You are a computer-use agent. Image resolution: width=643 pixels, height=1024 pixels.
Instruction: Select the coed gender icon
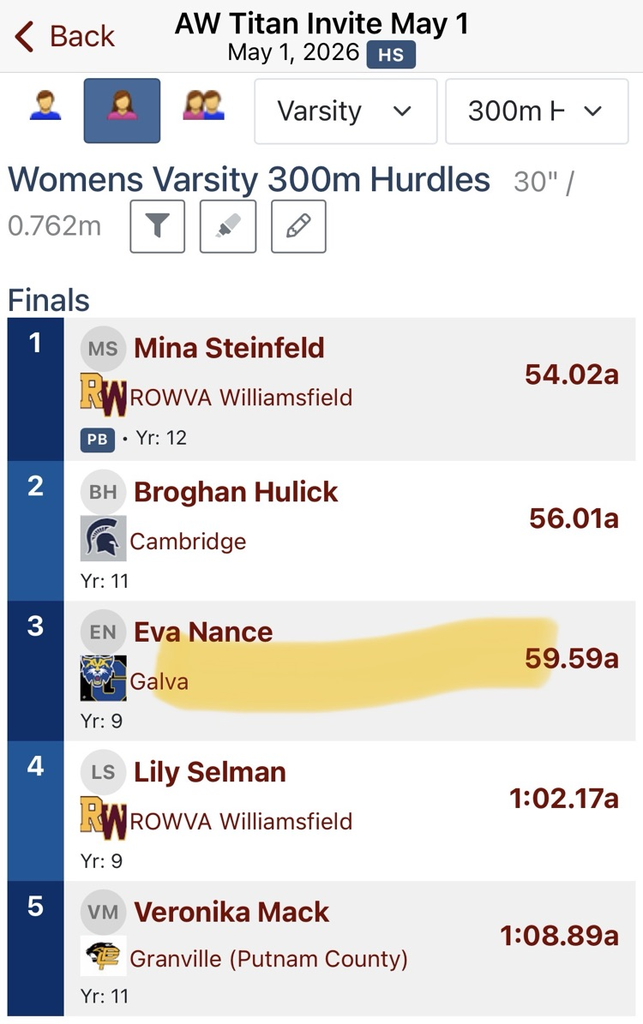pos(204,106)
